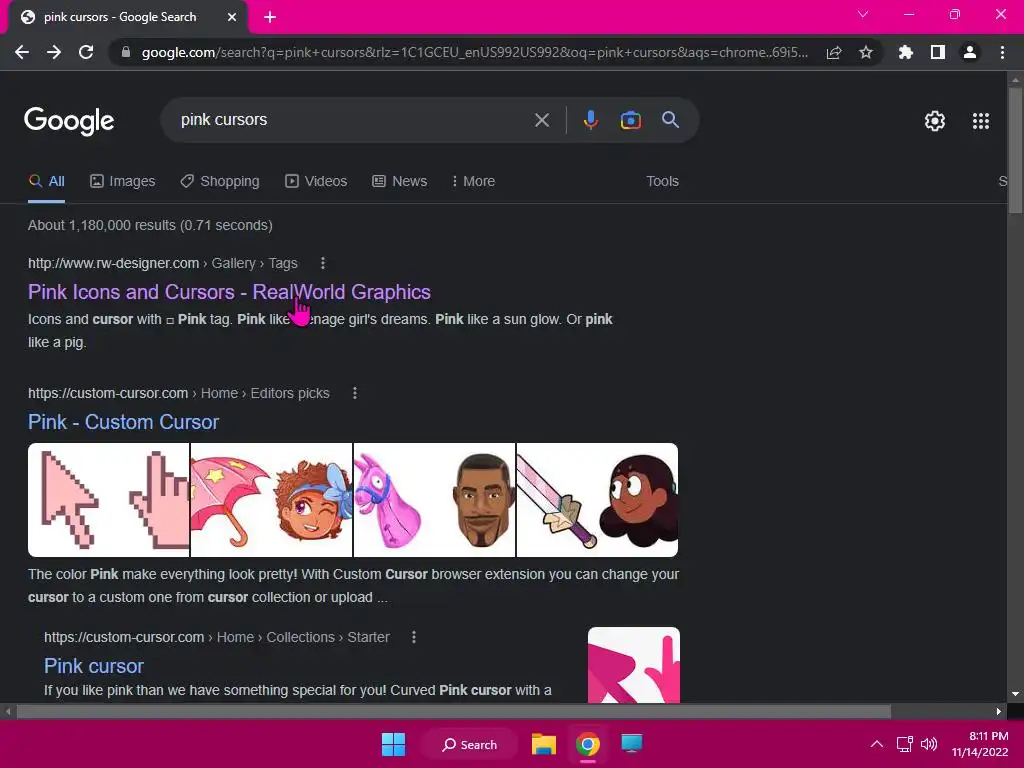Select the All results tab
Viewport: 1024px width, 768px height.
(46, 182)
